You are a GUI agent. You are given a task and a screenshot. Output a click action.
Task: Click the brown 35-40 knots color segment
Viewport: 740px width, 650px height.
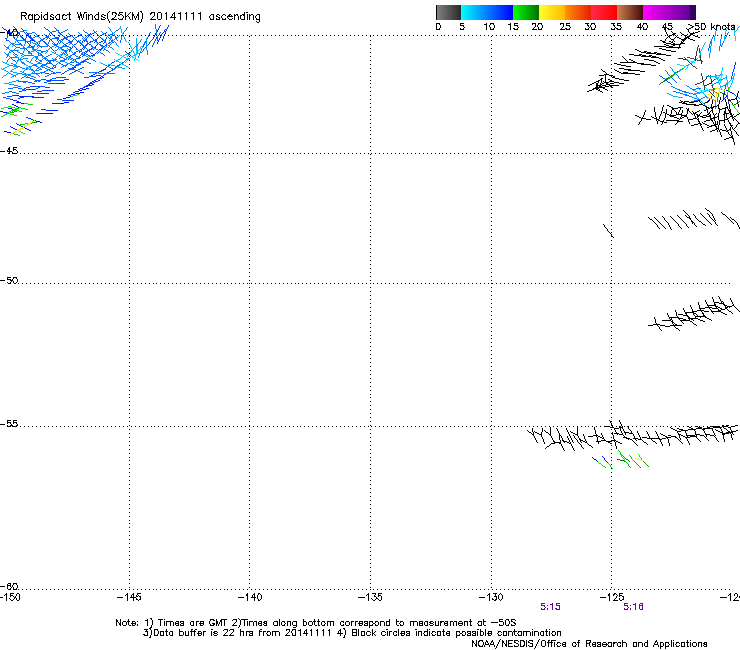[x=630, y=12]
